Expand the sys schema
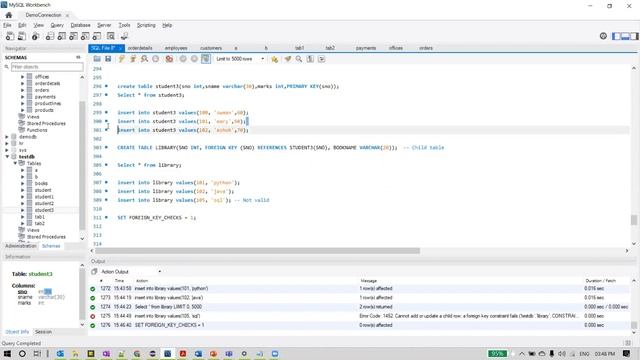 7,150
